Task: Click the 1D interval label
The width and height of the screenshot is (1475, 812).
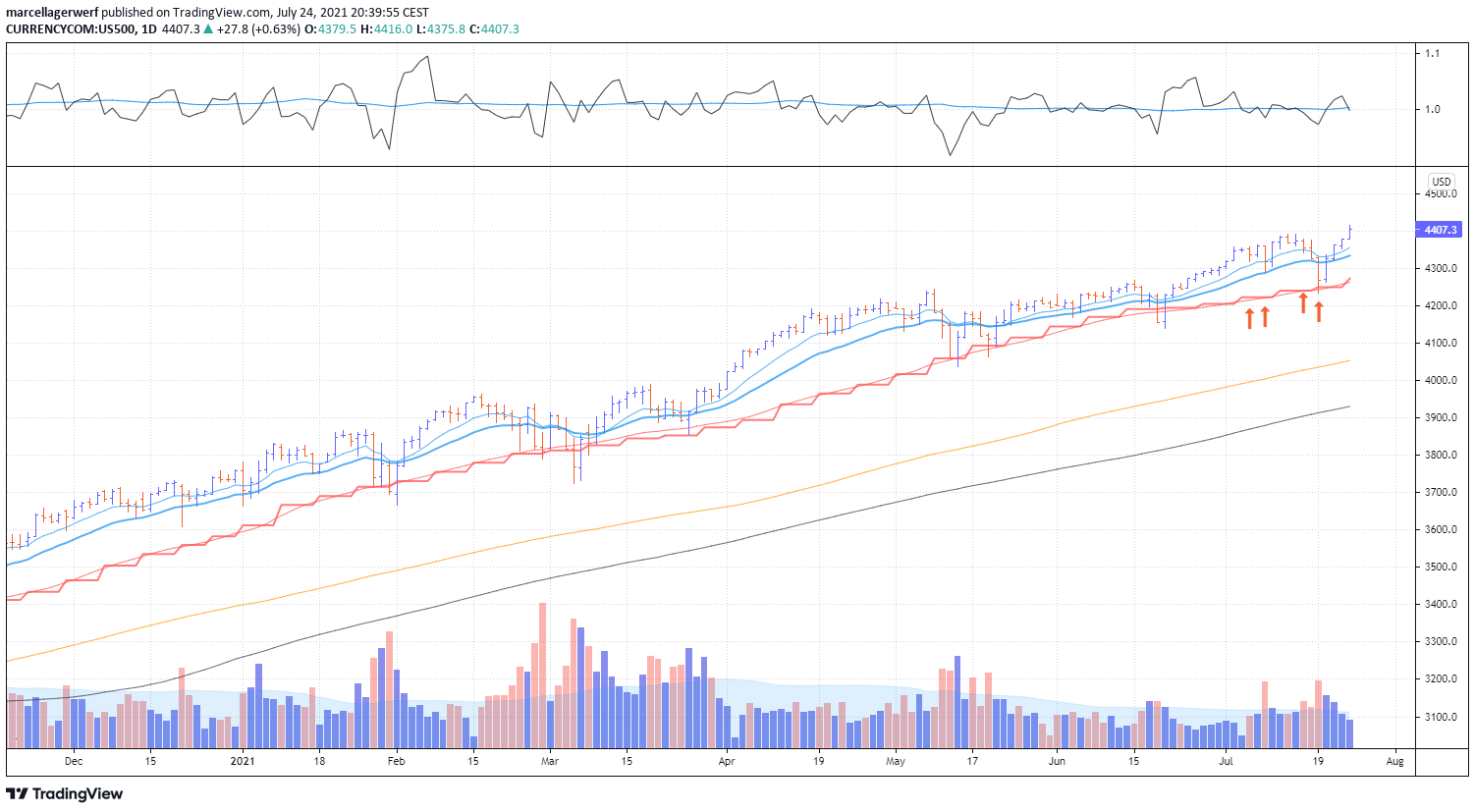Action: (x=149, y=29)
